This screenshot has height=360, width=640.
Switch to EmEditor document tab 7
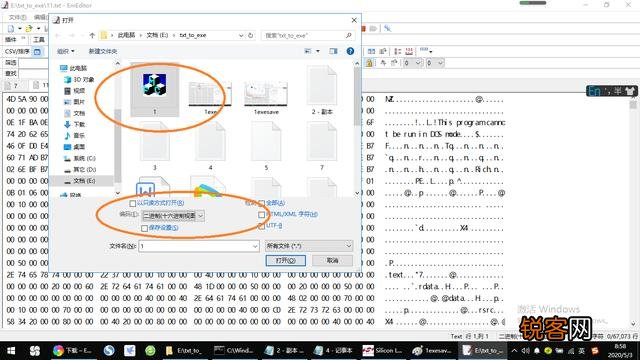coord(16,85)
